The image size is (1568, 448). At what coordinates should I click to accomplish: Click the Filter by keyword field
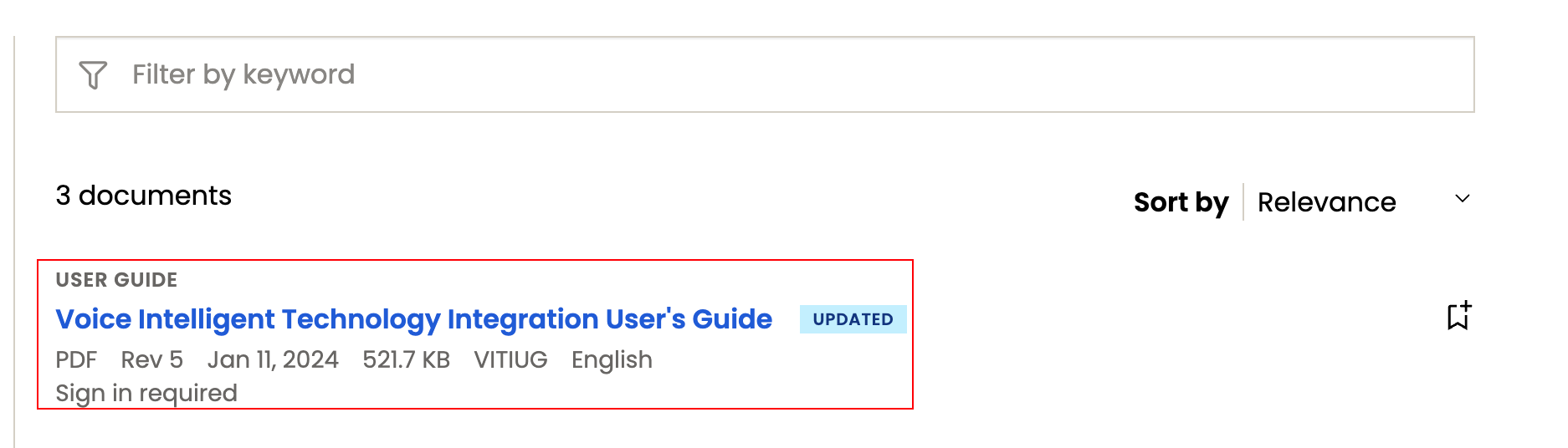586,74
